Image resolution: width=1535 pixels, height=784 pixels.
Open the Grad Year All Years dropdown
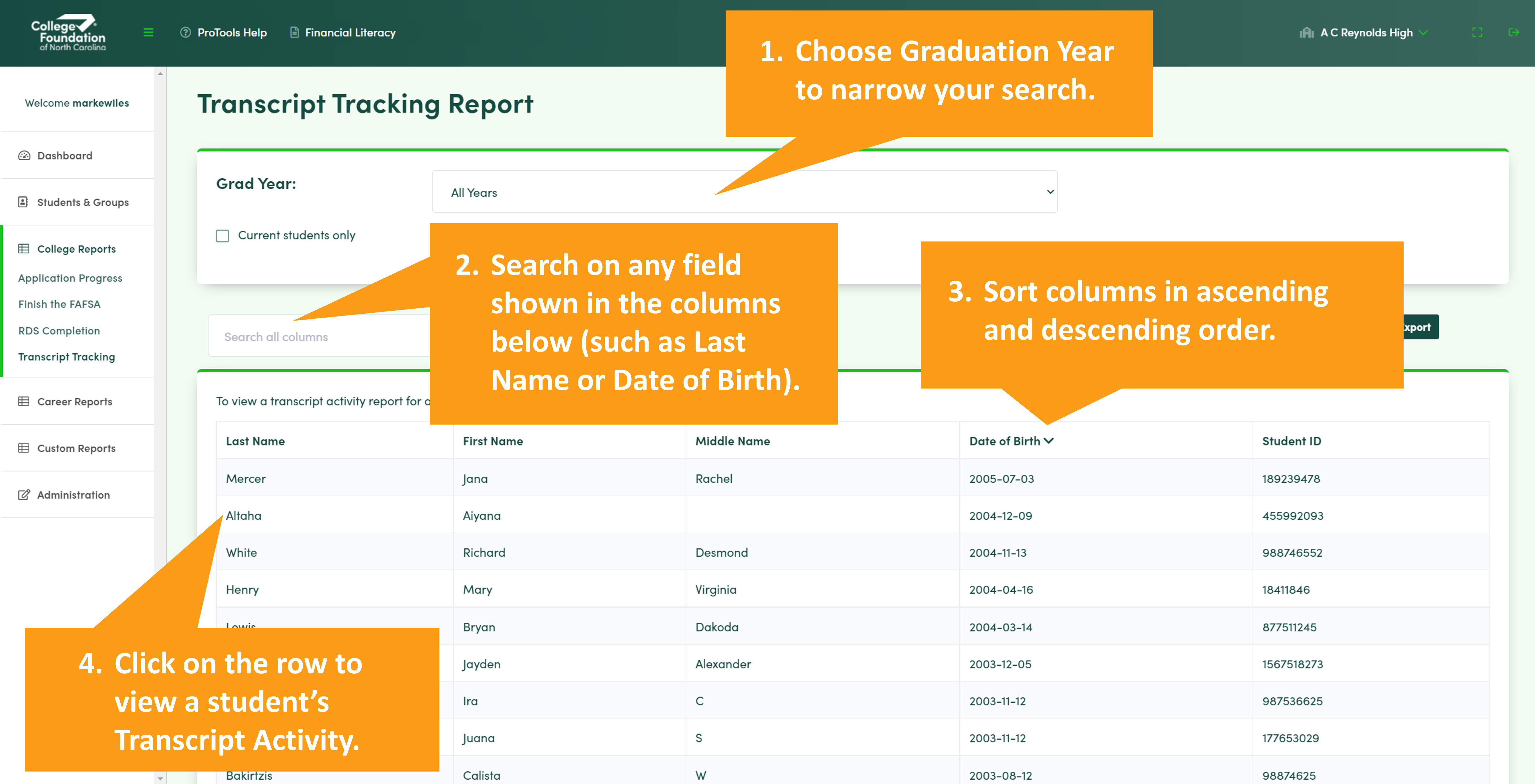(x=744, y=192)
